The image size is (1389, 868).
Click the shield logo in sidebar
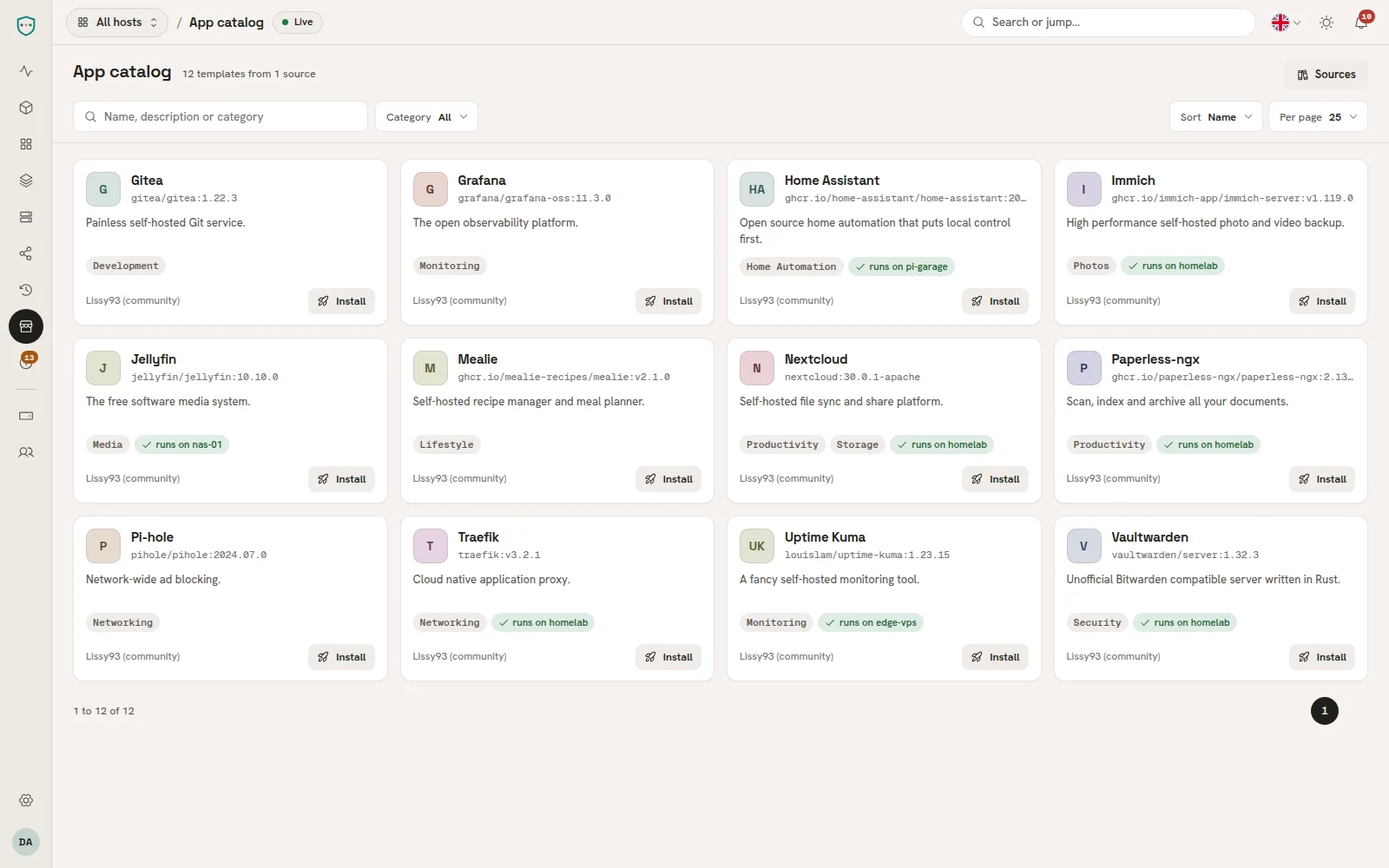point(26,26)
